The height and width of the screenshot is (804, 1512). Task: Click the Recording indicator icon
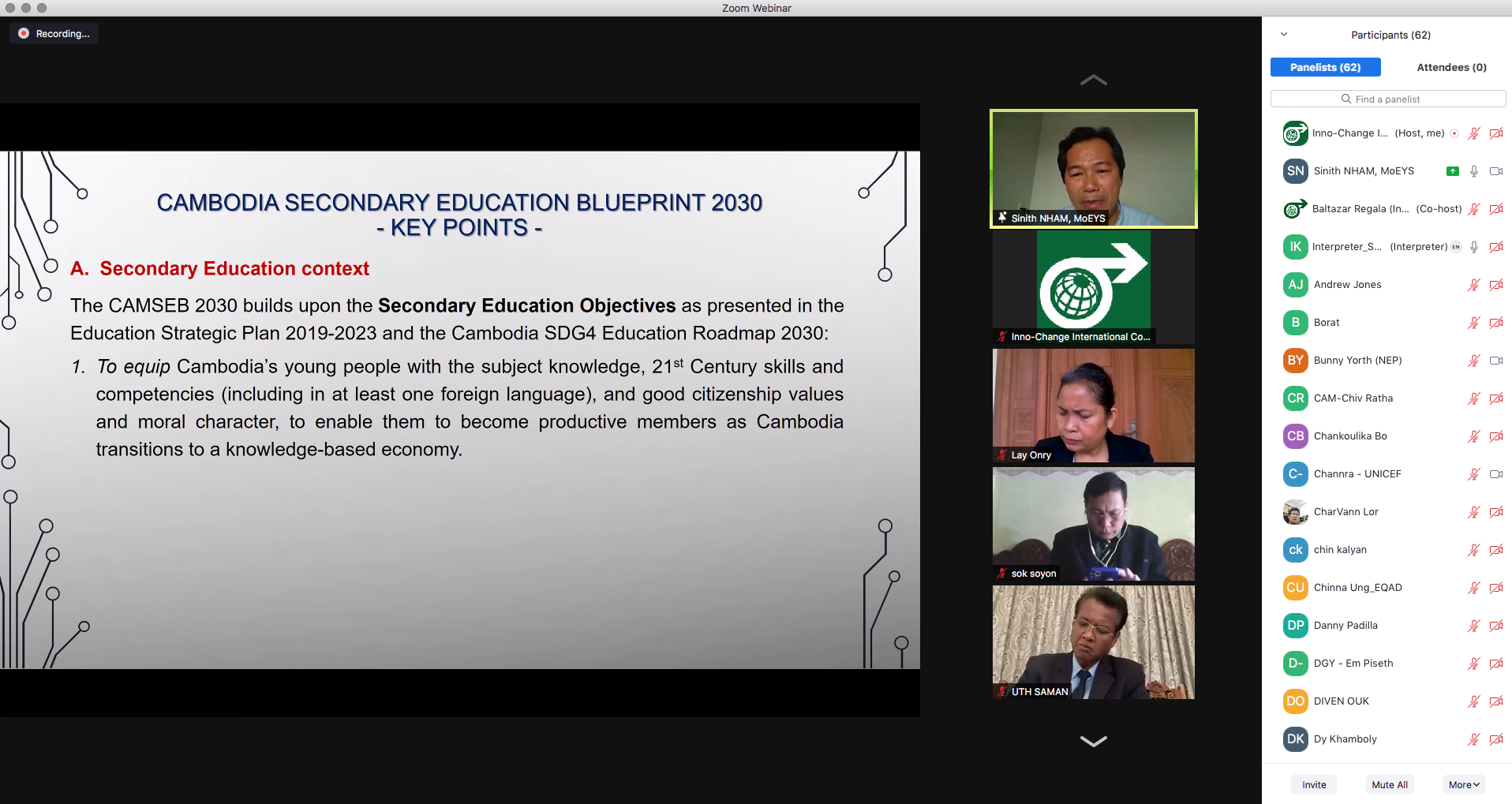pos(24,33)
